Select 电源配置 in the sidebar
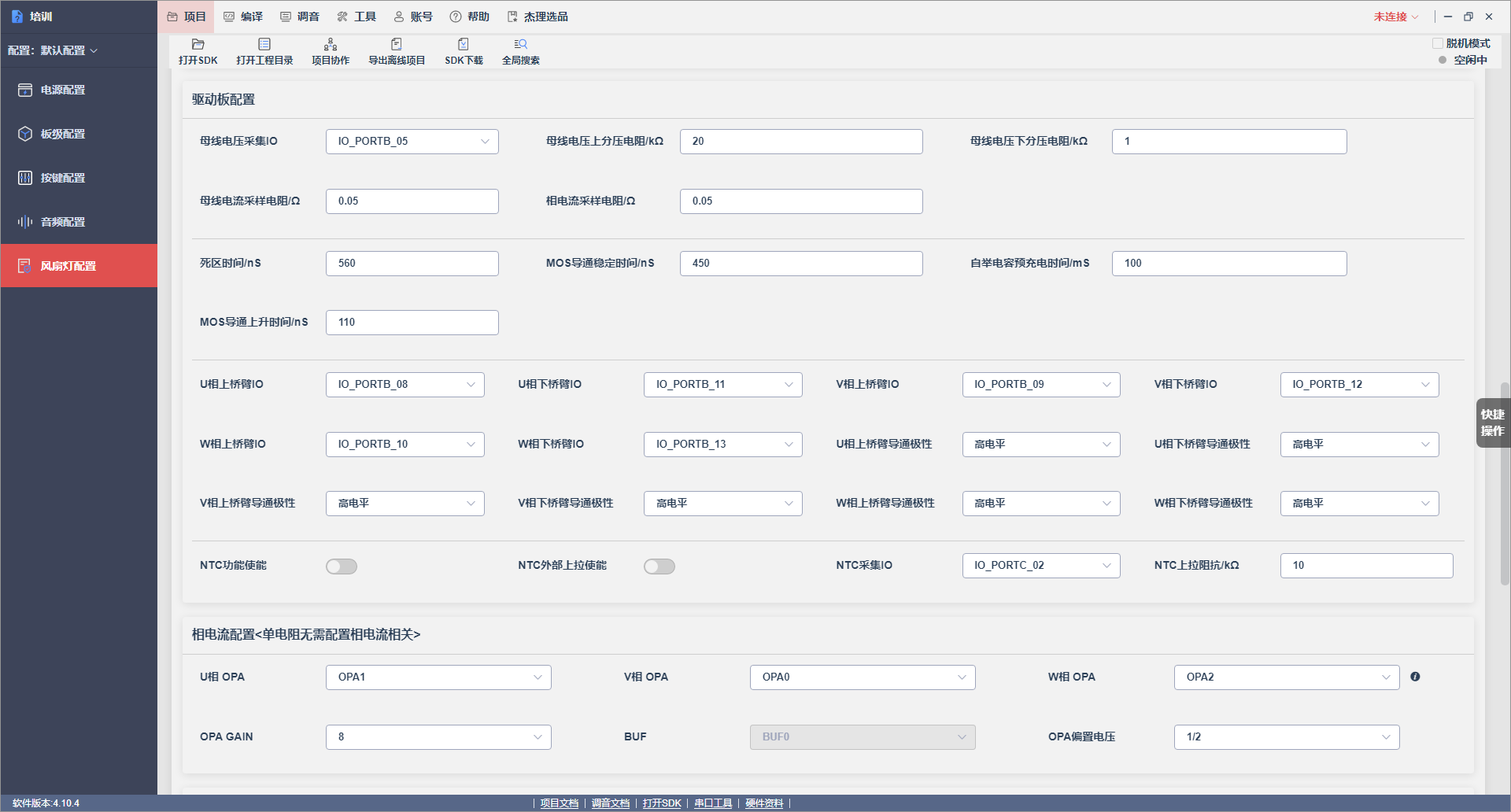Image resolution: width=1511 pixels, height=812 pixels. (79, 90)
